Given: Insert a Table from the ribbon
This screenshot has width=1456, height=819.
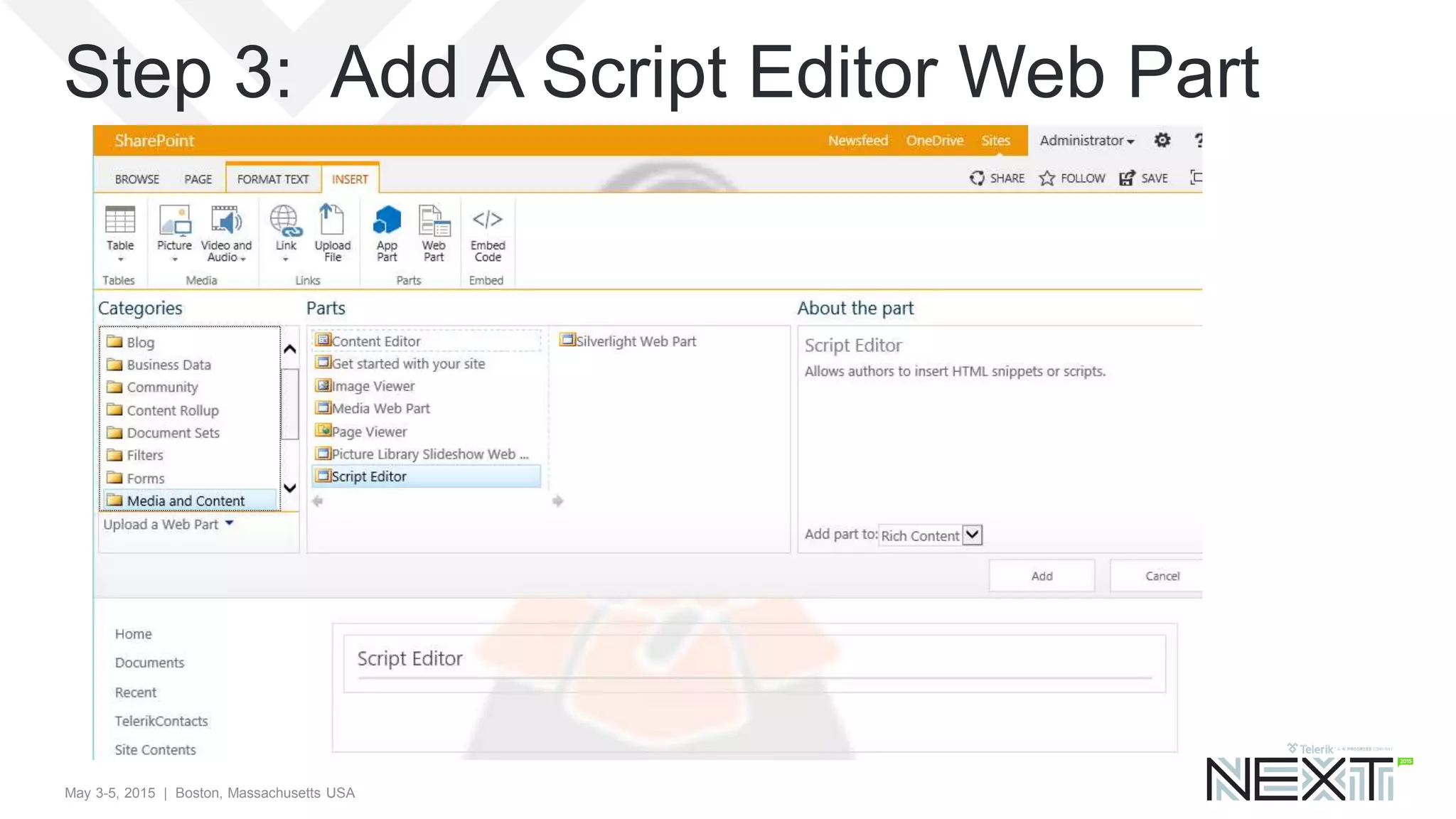Looking at the screenshot, I should 120,232.
